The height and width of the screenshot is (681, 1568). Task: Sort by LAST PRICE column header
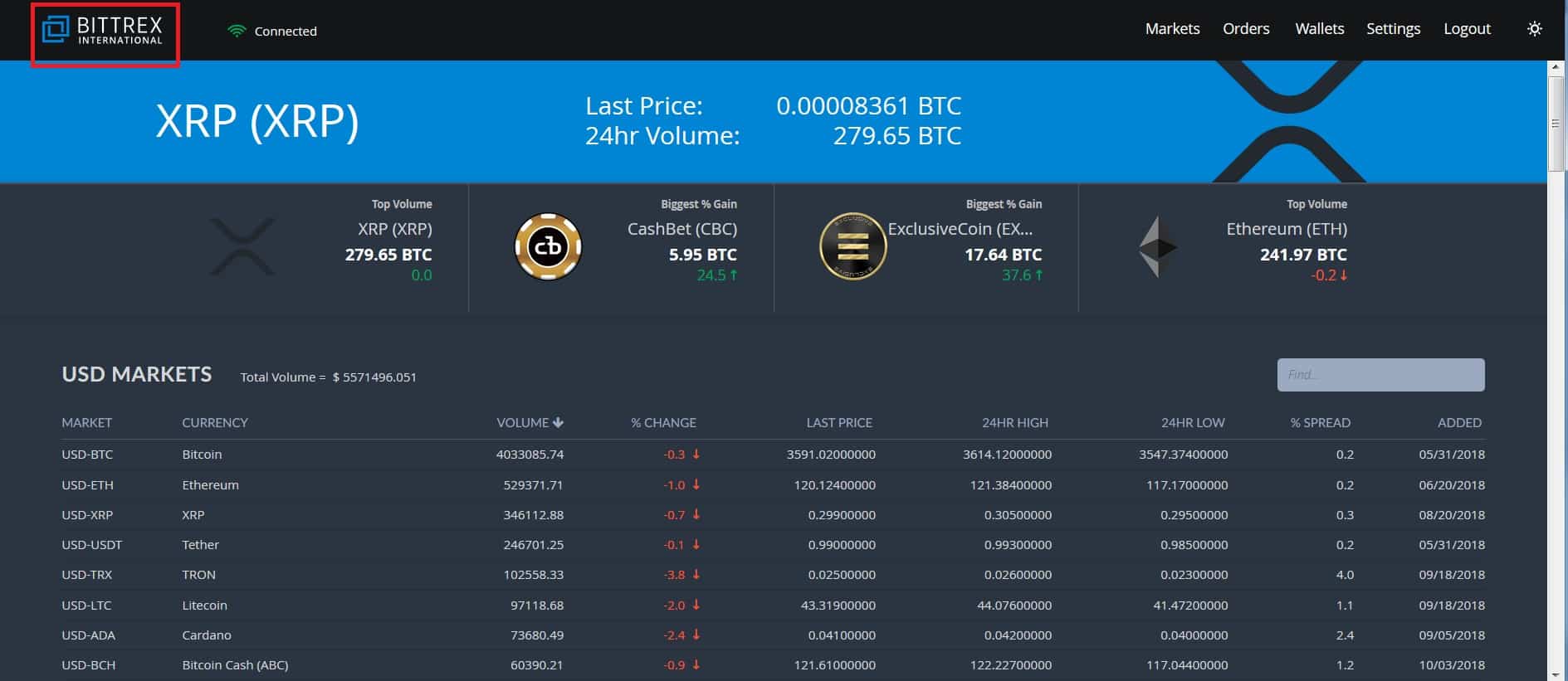coord(839,423)
